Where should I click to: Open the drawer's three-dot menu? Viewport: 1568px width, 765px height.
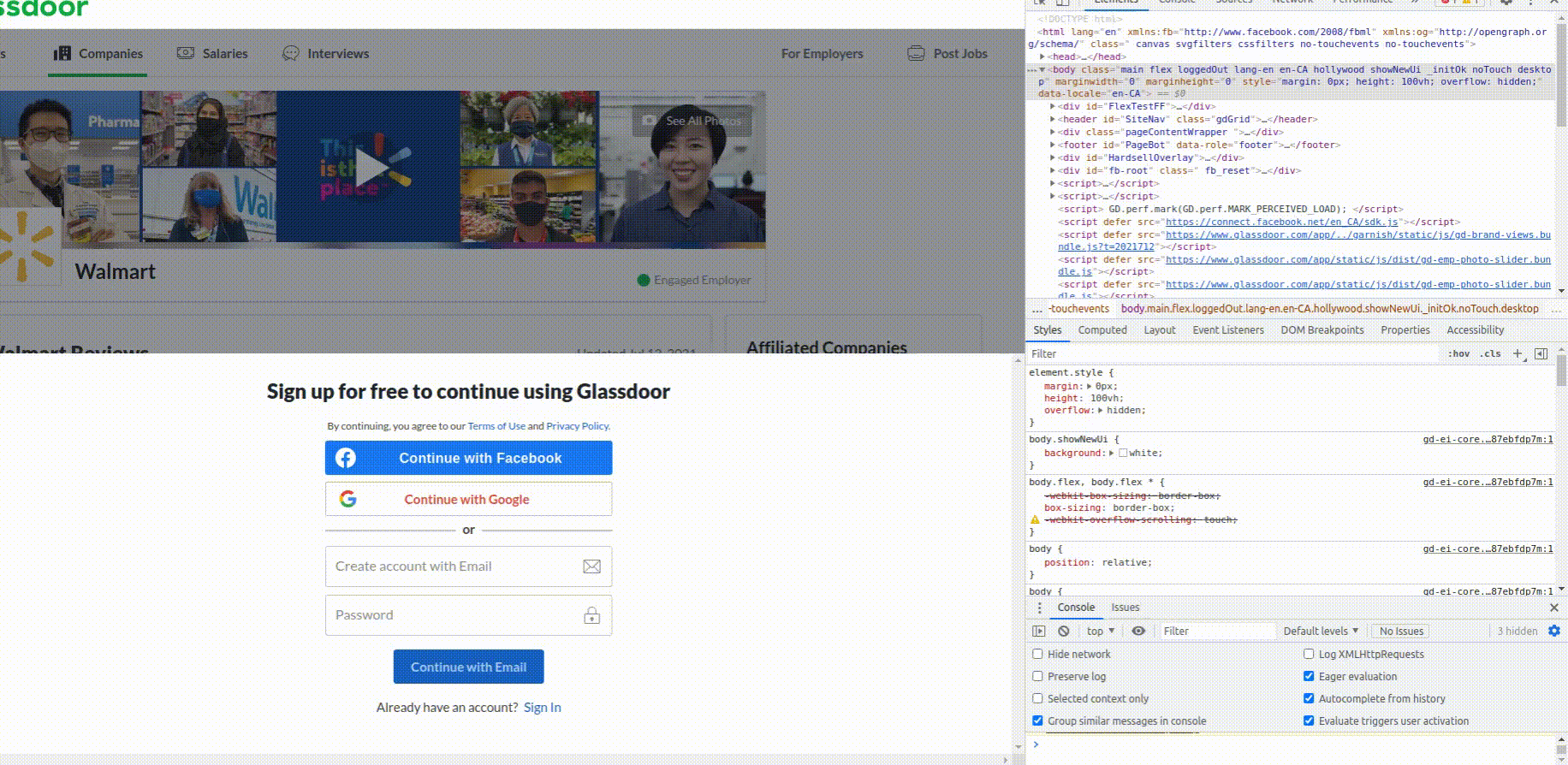tap(1040, 608)
